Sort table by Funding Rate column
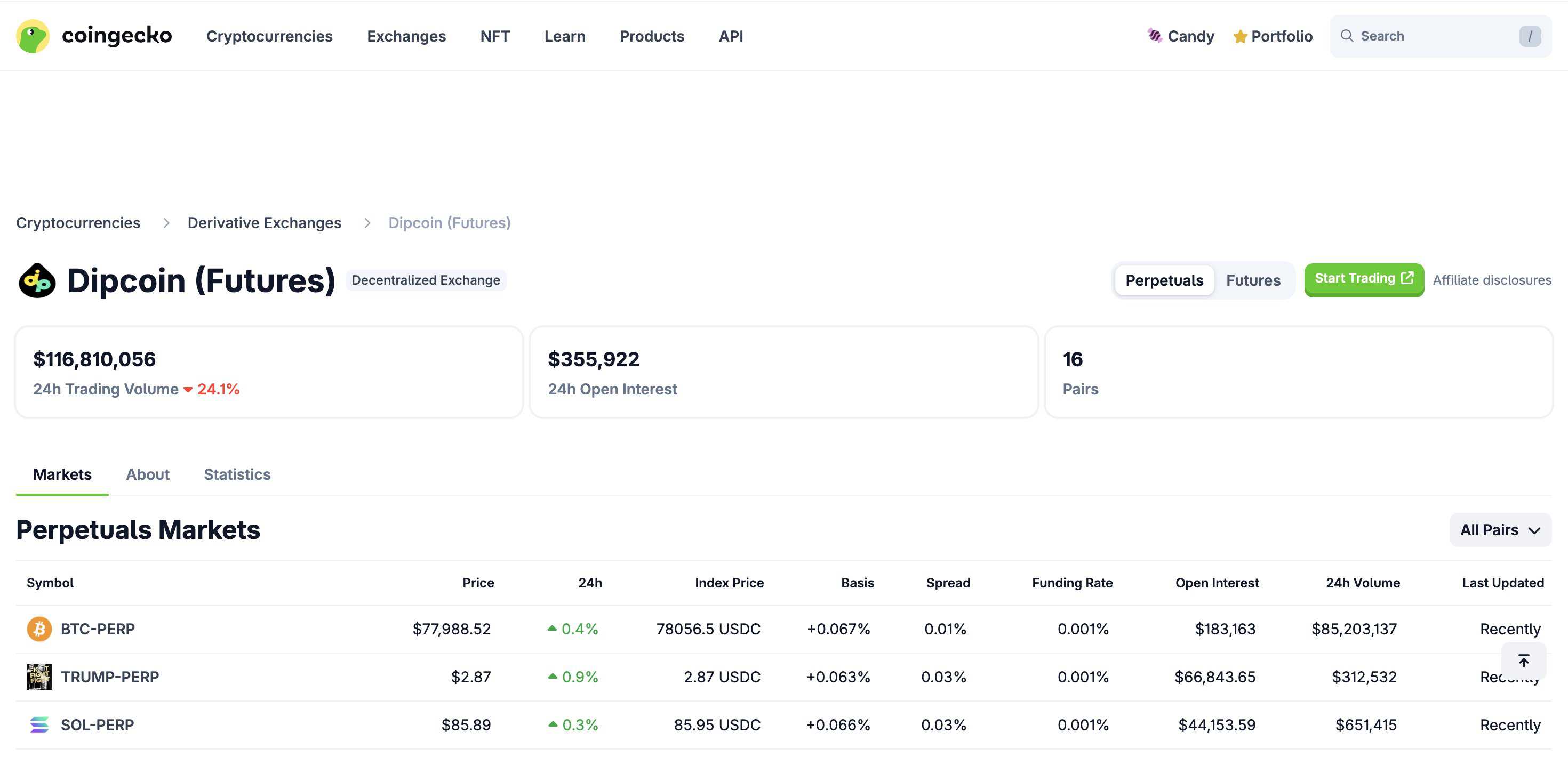Image resolution: width=1568 pixels, height=757 pixels. (1072, 583)
